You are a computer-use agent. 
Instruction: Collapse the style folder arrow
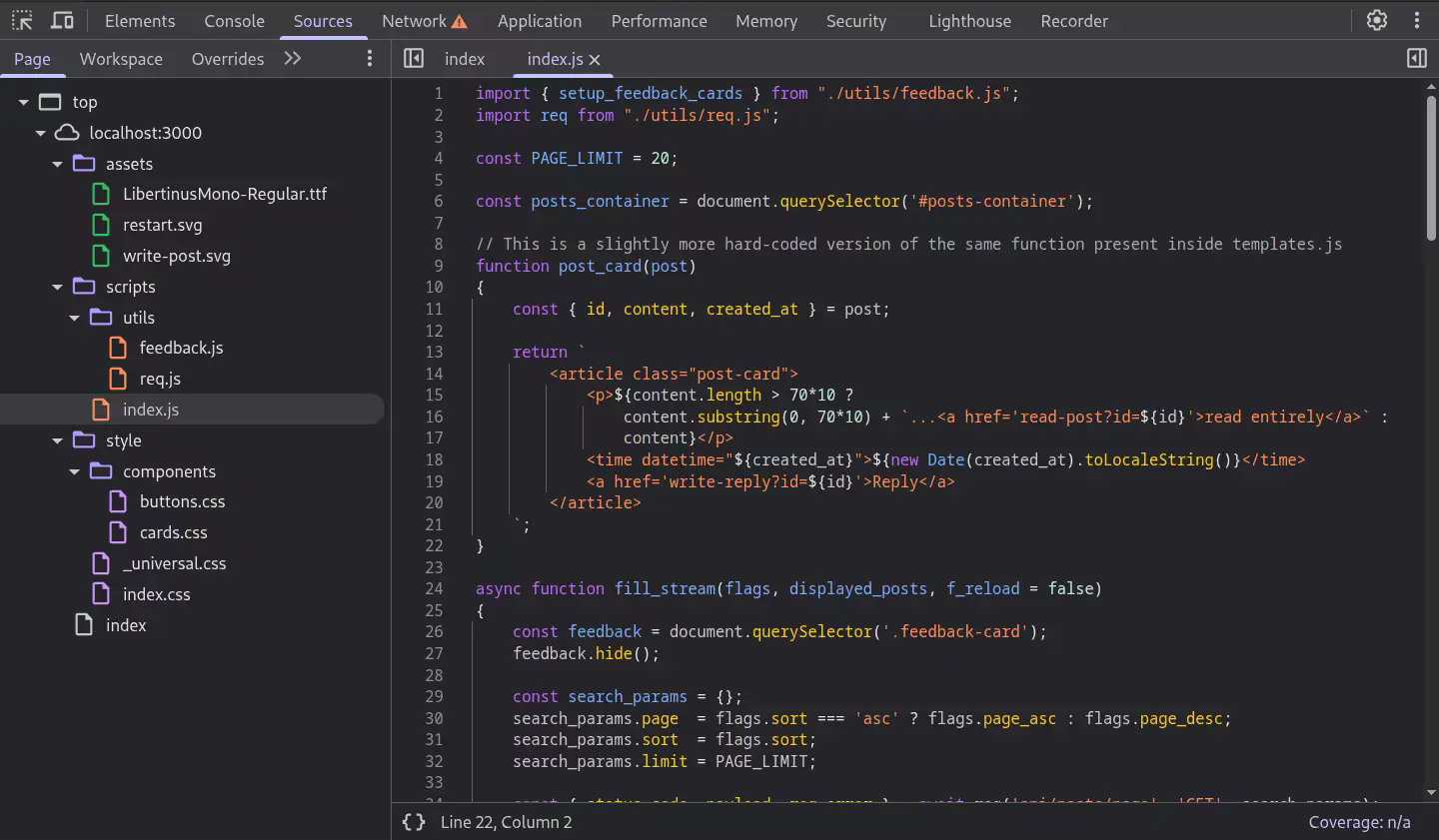click(58, 440)
